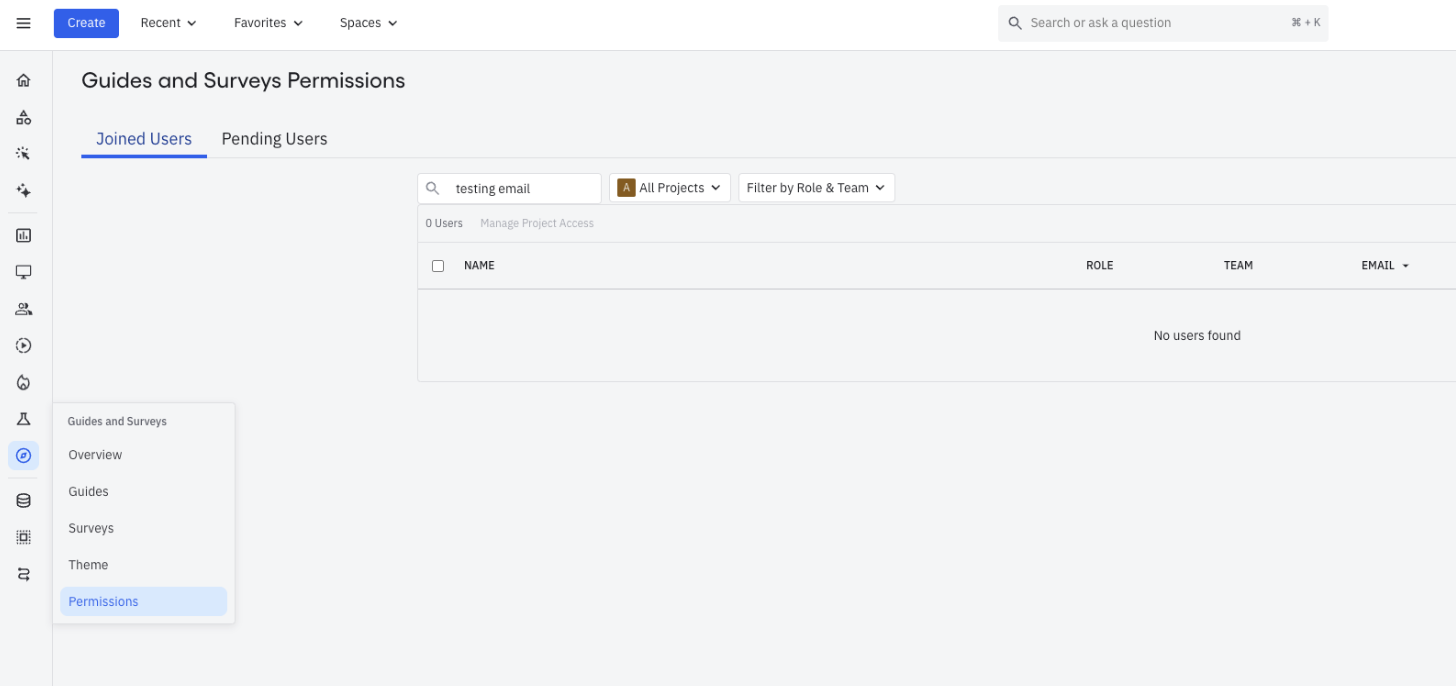Open Filter by Role & Team dropdown
The height and width of the screenshot is (686, 1456).
point(816,188)
